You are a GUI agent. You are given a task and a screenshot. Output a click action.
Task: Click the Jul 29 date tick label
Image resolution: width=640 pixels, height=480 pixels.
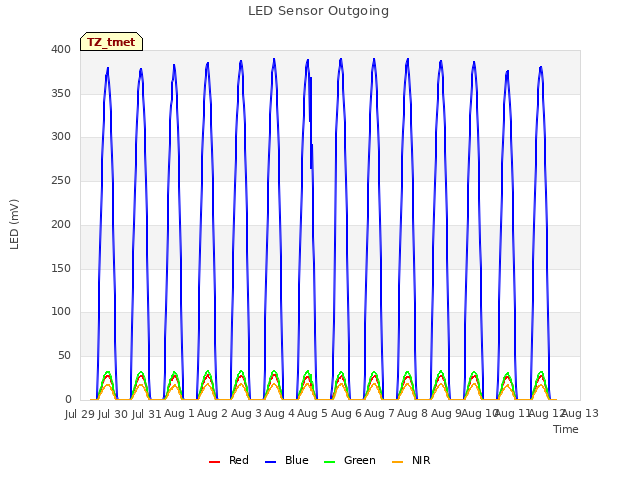(80, 414)
